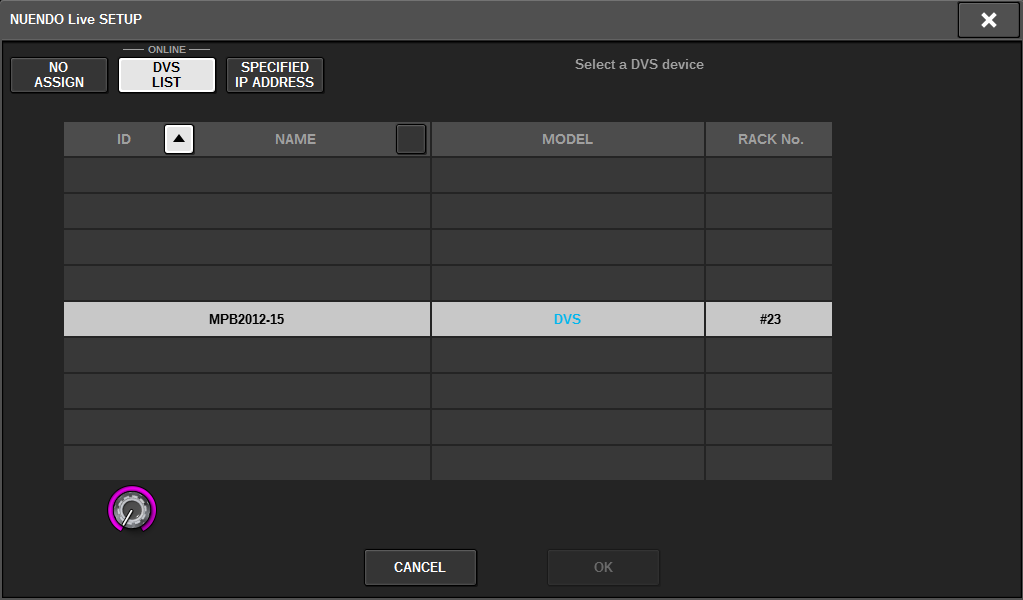Switch to DVS LIST mode
This screenshot has height=600, width=1023.
tap(166, 75)
